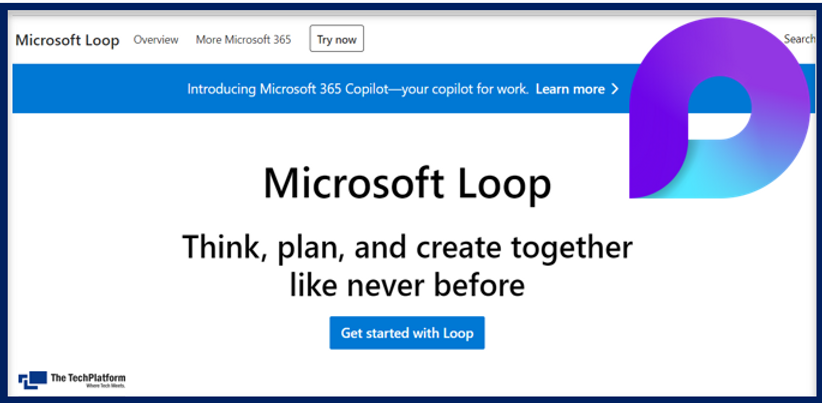Screen dimensions: 822x403
Task: Click the "like never before" text
Action: point(407,285)
